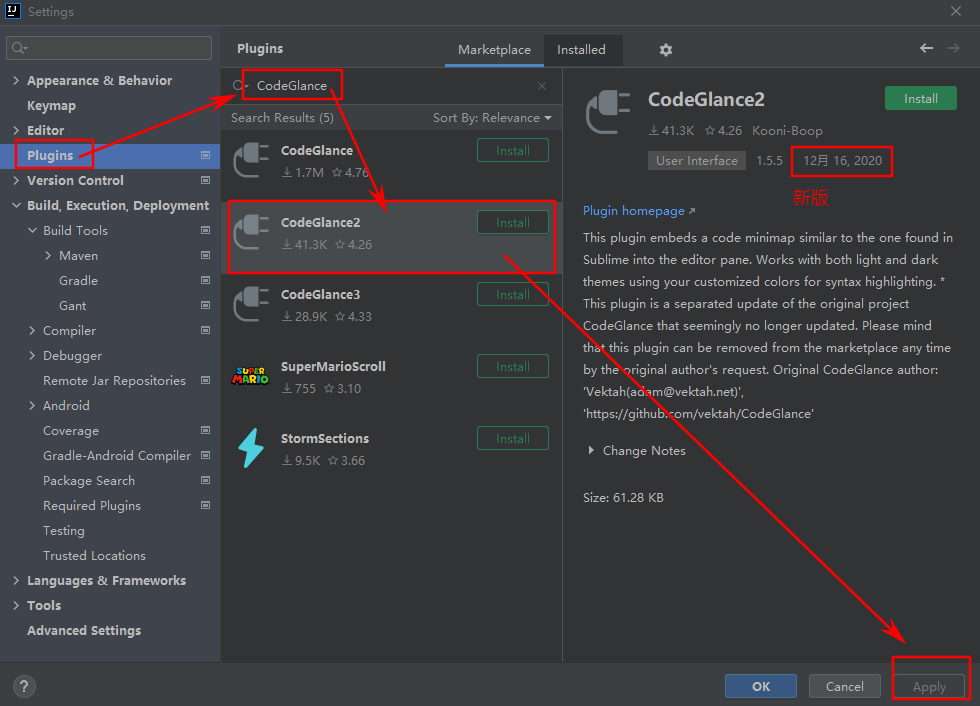Select Keymap in settings tree
Image resolution: width=980 pixels, height=706 pixels.
[x=51, y=106]
